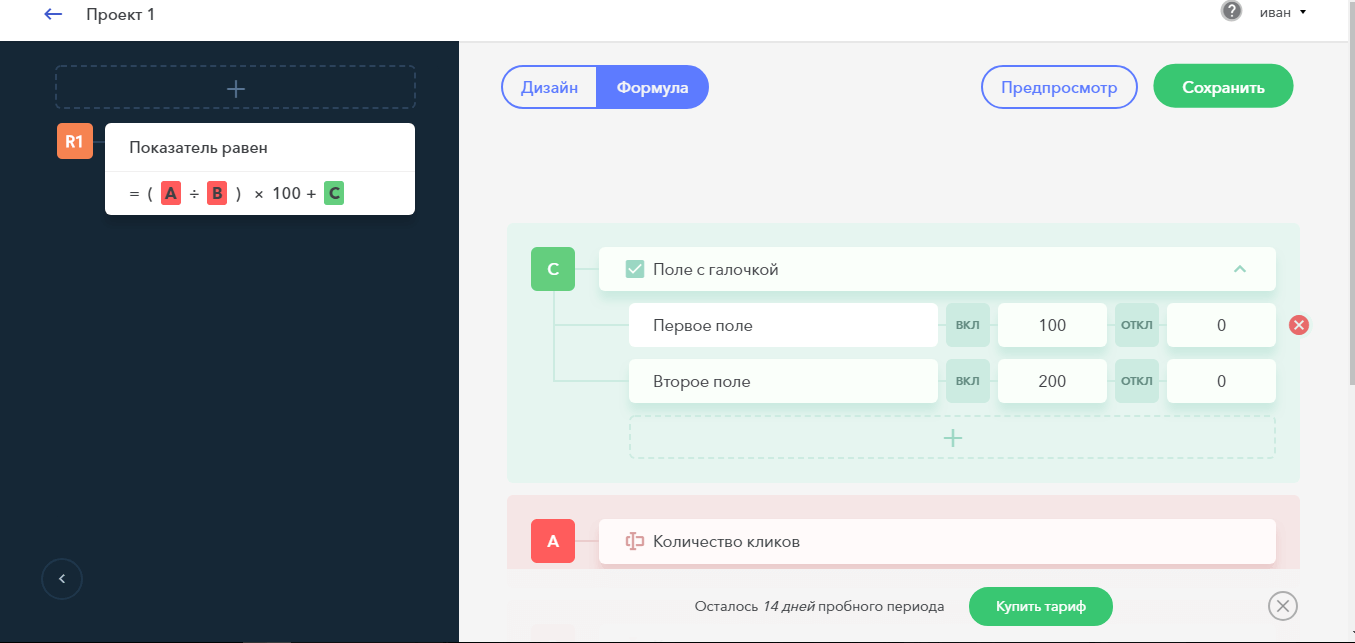The width and height of the screenshot is (1355, 643).
Task: Add another checkbox option row
Action: [x=952, y=438]
